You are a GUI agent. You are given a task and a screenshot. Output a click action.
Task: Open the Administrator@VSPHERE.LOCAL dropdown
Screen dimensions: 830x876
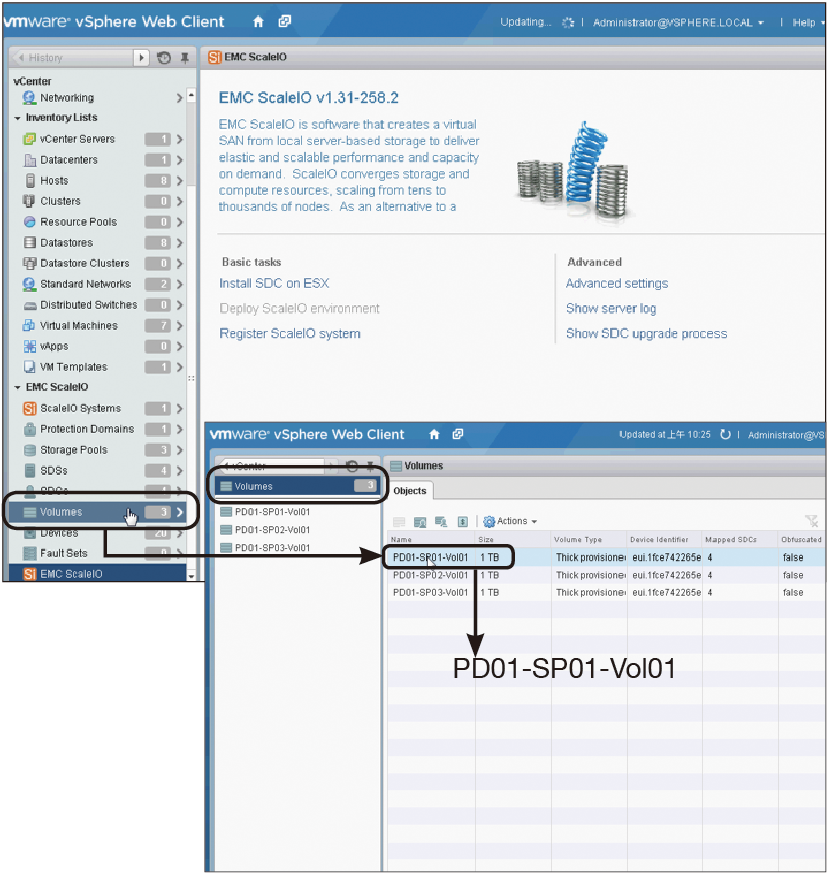point(678,23)
